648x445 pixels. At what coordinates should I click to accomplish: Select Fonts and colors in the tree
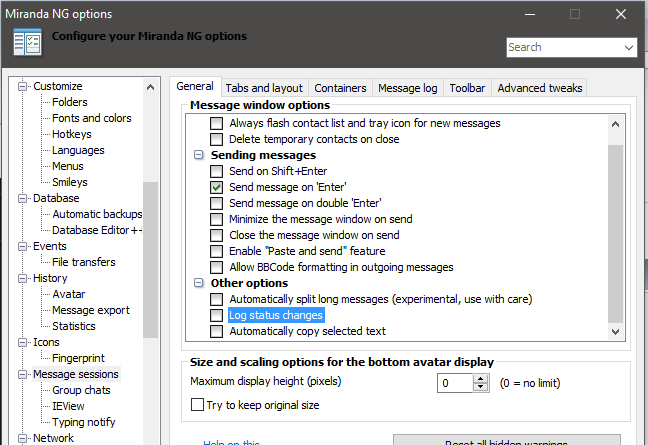coord(92,118)
